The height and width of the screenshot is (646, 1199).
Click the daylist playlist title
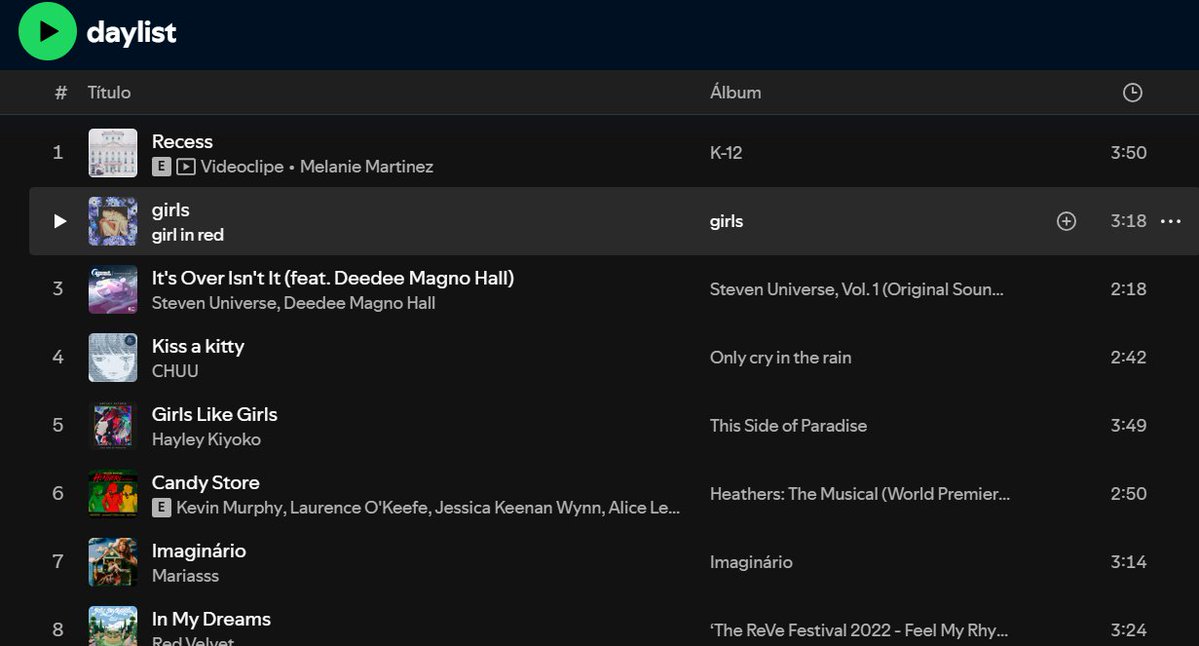click(x=132, y=32)
